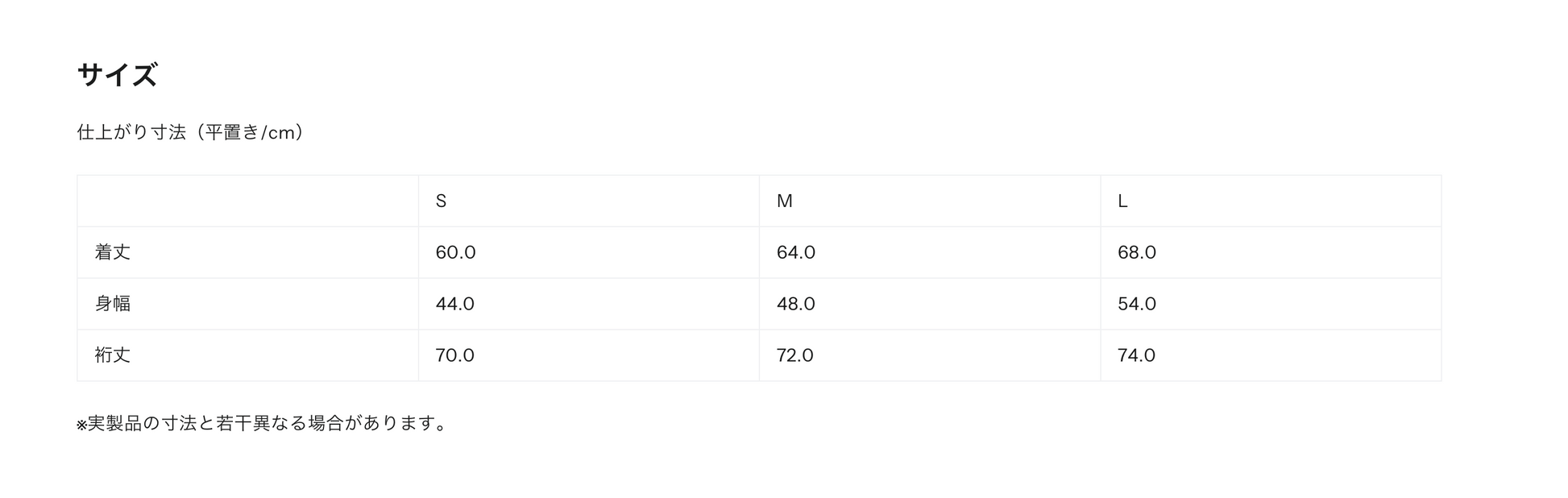Click the empty top-left table header cell
This screenshot has height=498, width=1568.
(247, 201)
